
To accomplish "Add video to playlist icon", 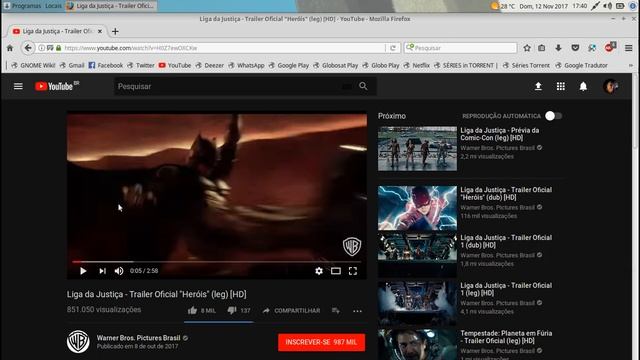I will point(336,311).
